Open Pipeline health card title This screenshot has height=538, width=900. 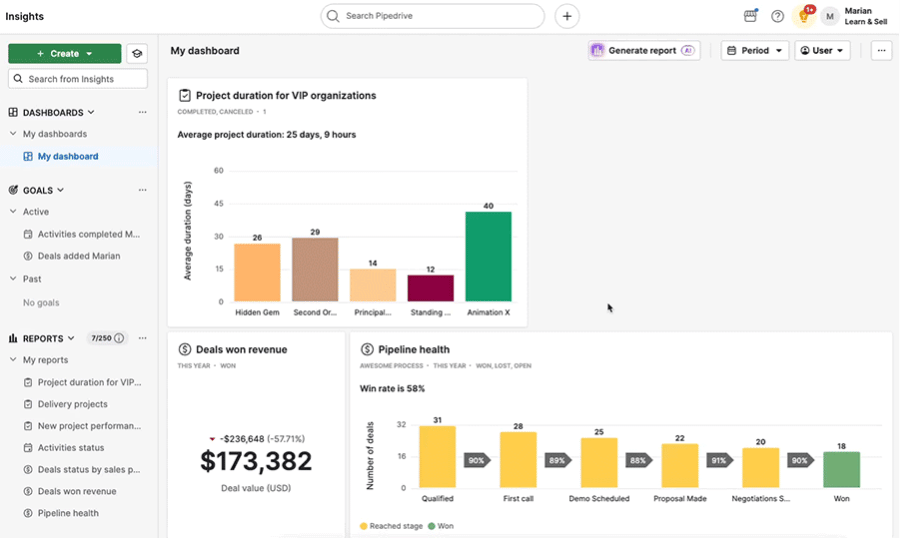click(414, 349)
